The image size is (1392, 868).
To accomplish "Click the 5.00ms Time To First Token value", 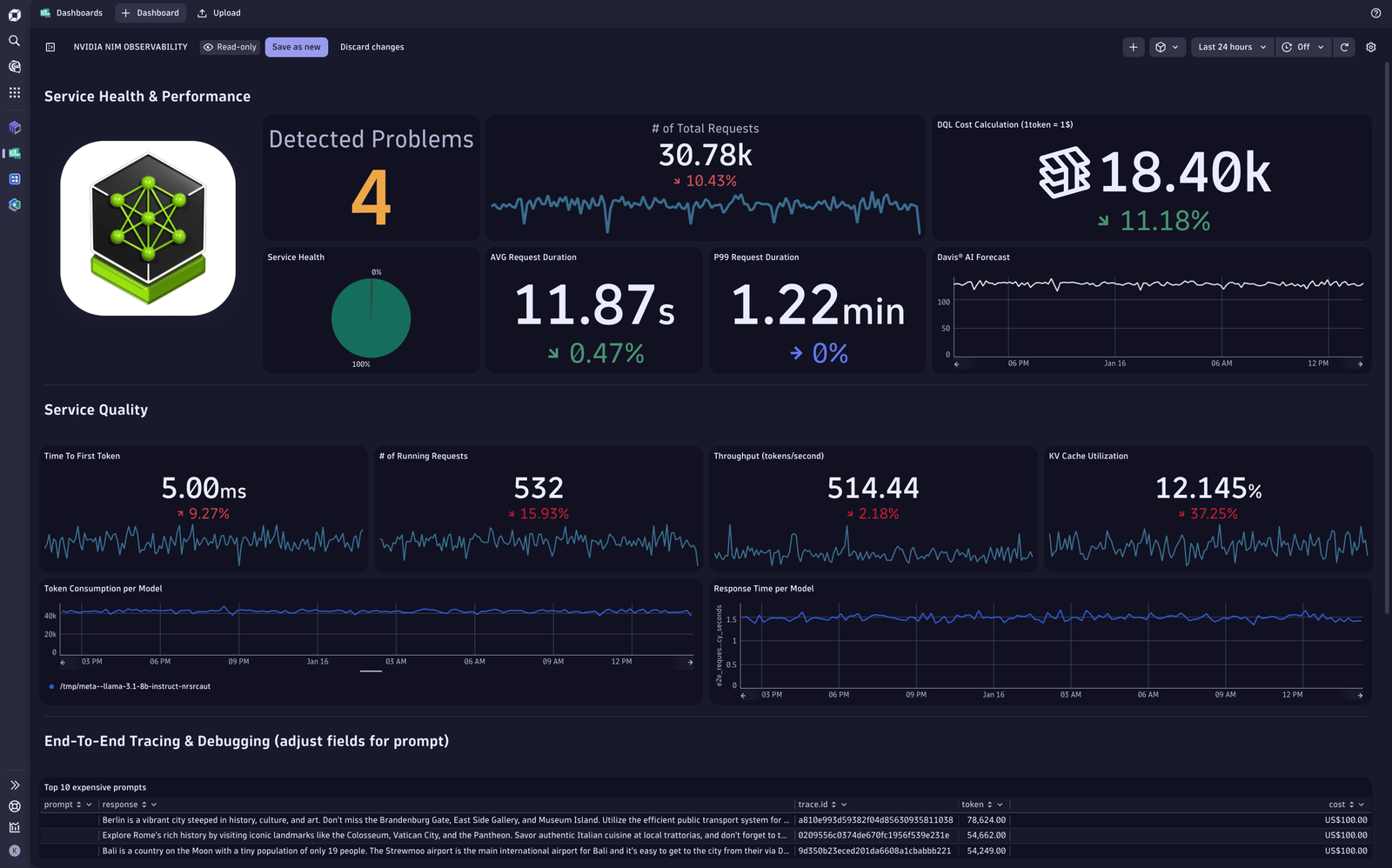I will (x=204, y=488).
